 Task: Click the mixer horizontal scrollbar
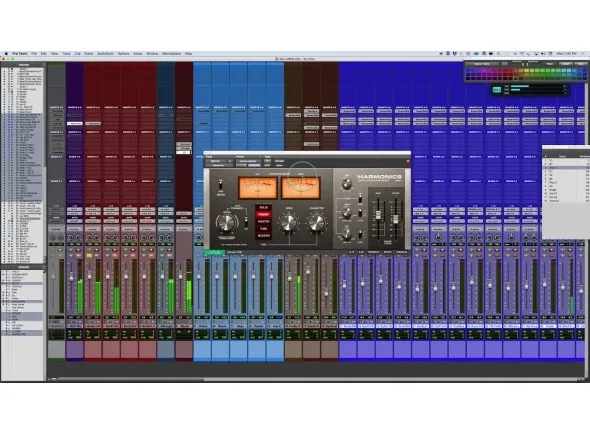[x=318, y=379]
